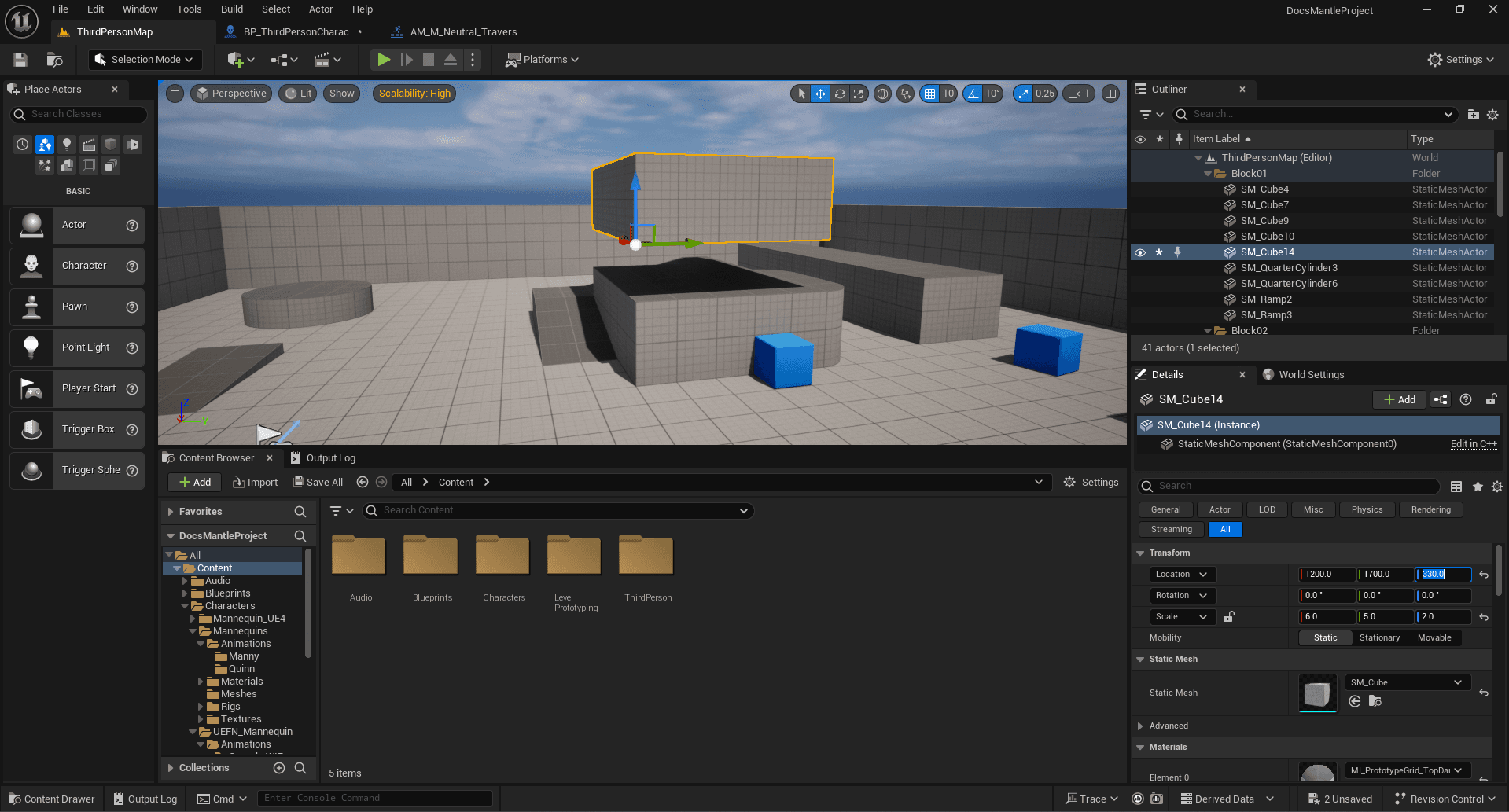Select the Basic category icon in Place Actors
The height and width of the screenshot is (812, 1509).
click(x=45, y=145)
